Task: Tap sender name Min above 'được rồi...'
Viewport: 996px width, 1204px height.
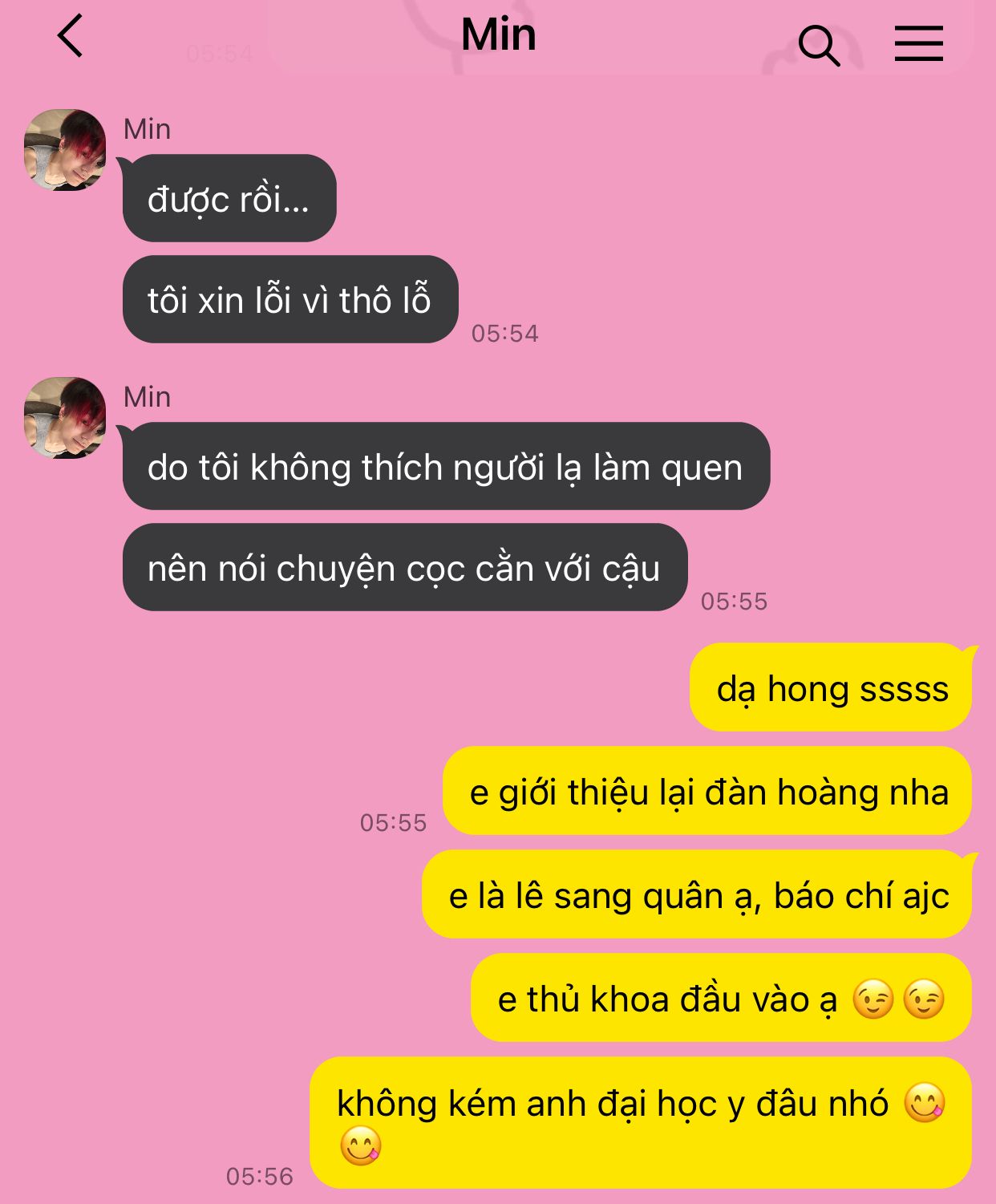Action: point(147,128)
